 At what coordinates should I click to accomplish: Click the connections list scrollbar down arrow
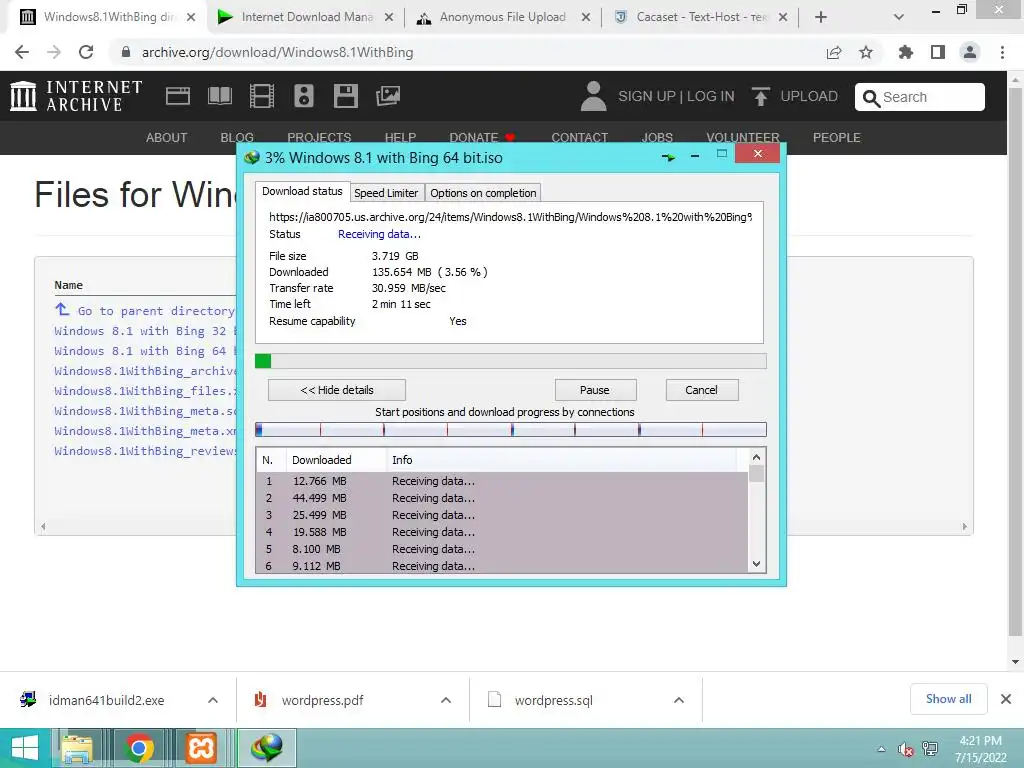756,564
